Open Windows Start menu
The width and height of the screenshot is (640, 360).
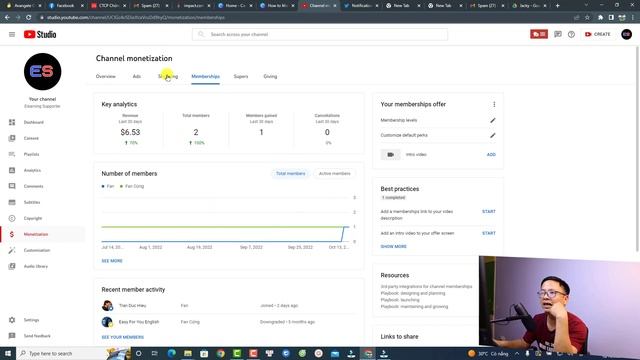coord(8,353)
